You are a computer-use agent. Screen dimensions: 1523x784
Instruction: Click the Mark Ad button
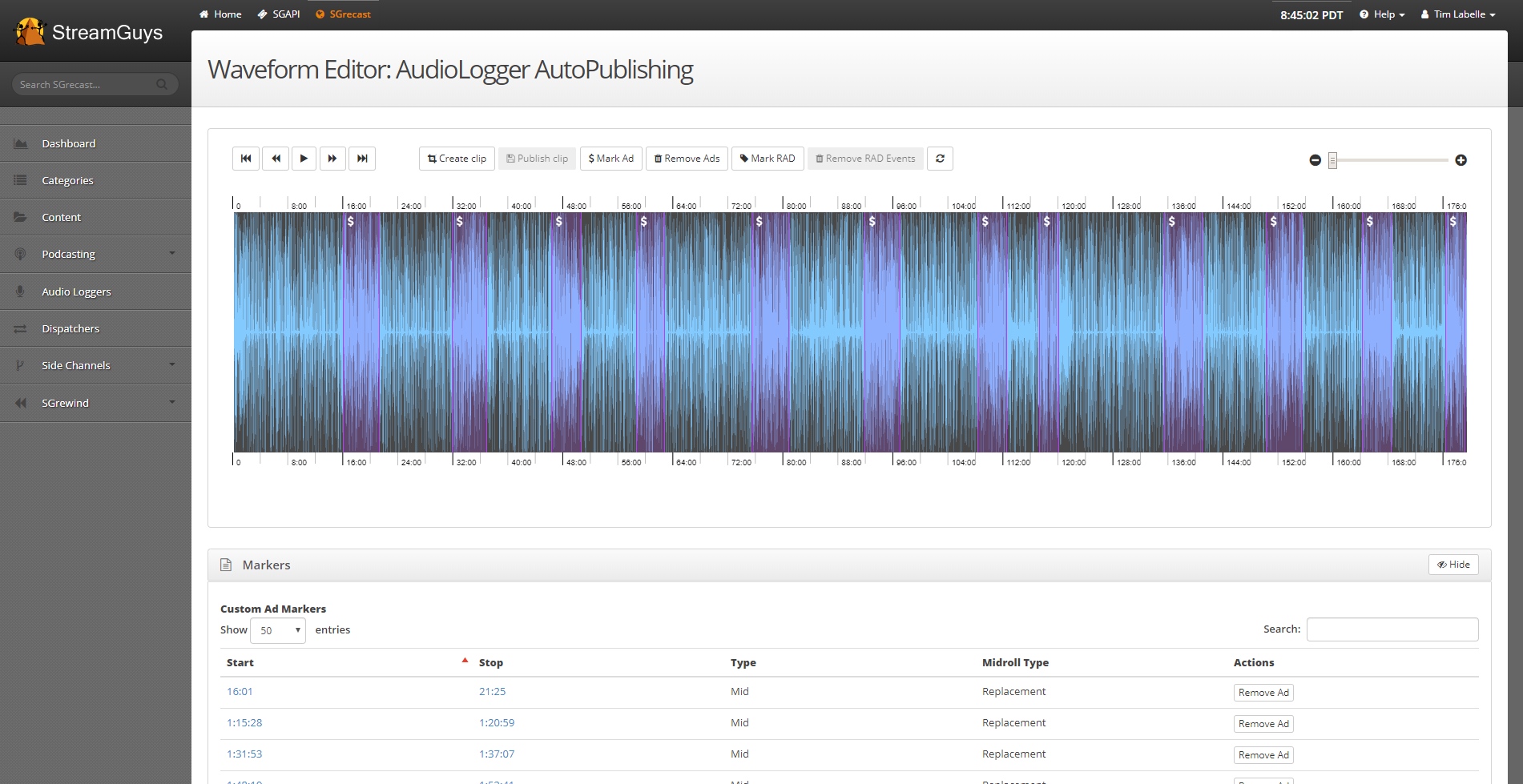pyautogui.click(x=610, y=159)
